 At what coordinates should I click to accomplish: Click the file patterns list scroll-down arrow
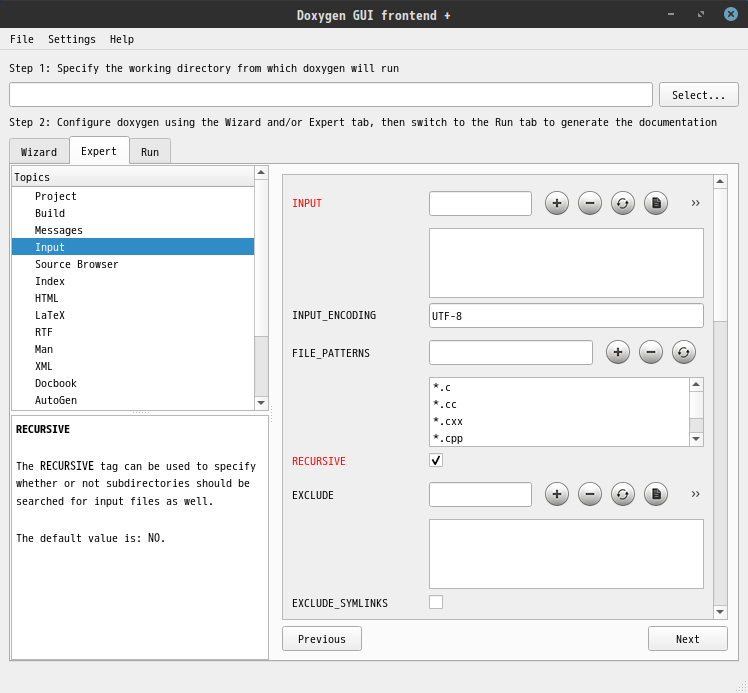pos(696,439)
